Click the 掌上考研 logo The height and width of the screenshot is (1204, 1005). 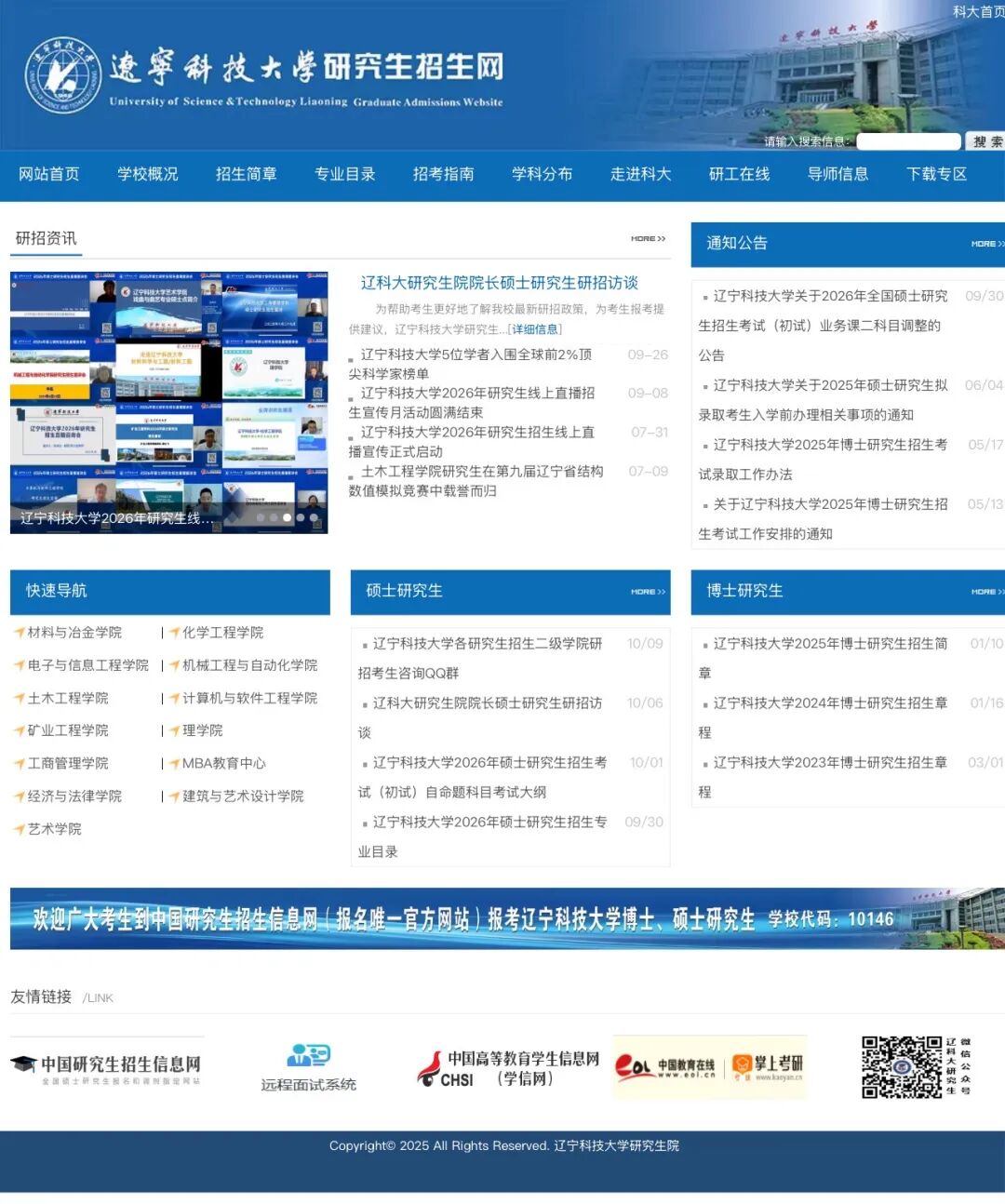[768, 1067]
